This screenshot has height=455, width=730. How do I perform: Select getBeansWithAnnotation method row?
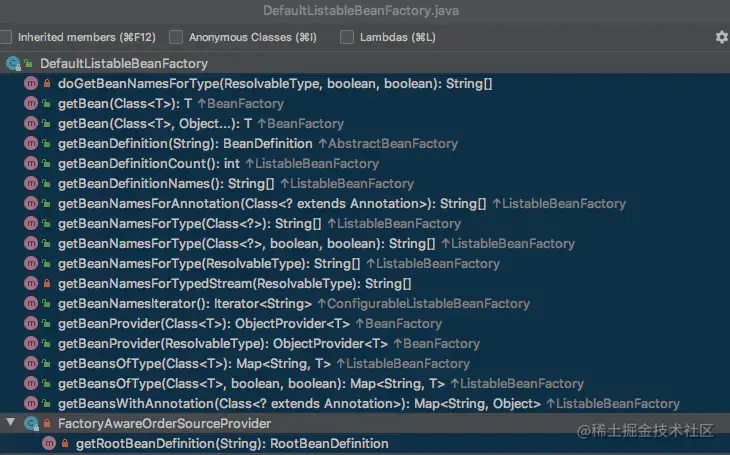coord(365,403)
